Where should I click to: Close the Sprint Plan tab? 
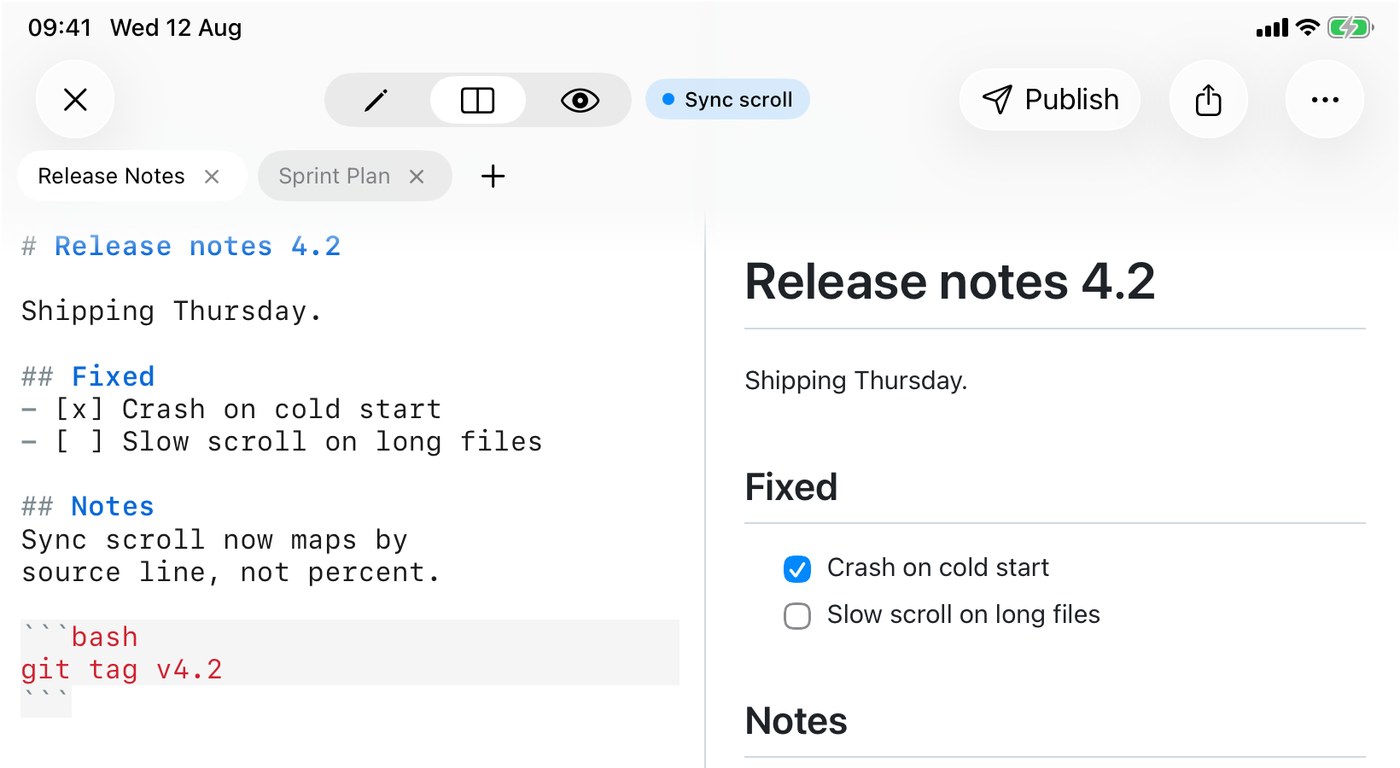pos(417,176)
